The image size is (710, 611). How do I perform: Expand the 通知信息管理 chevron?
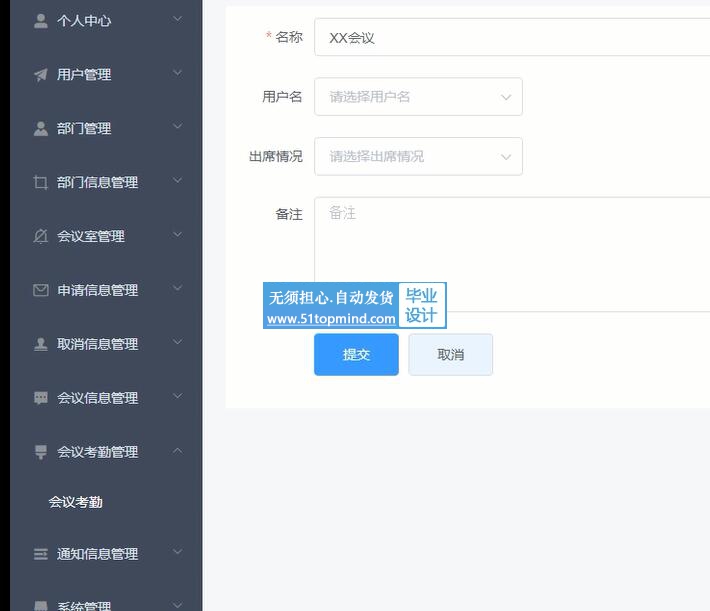(178, 552)
